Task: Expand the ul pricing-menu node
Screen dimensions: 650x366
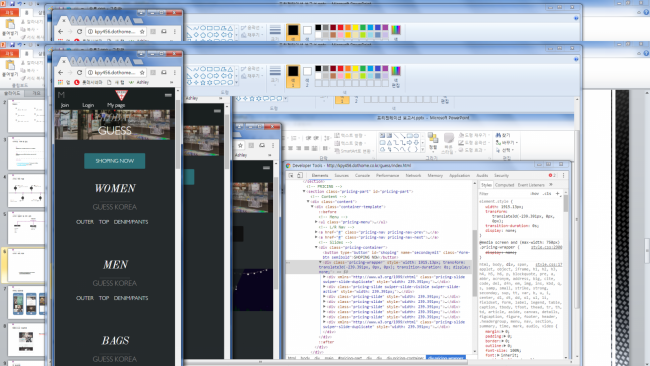Action: 316,222
